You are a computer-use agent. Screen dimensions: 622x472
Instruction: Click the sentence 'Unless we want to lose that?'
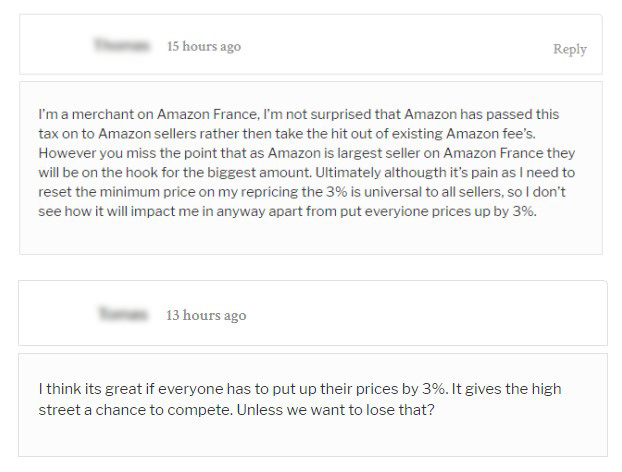pyautogui.click(x=336, y=410)
